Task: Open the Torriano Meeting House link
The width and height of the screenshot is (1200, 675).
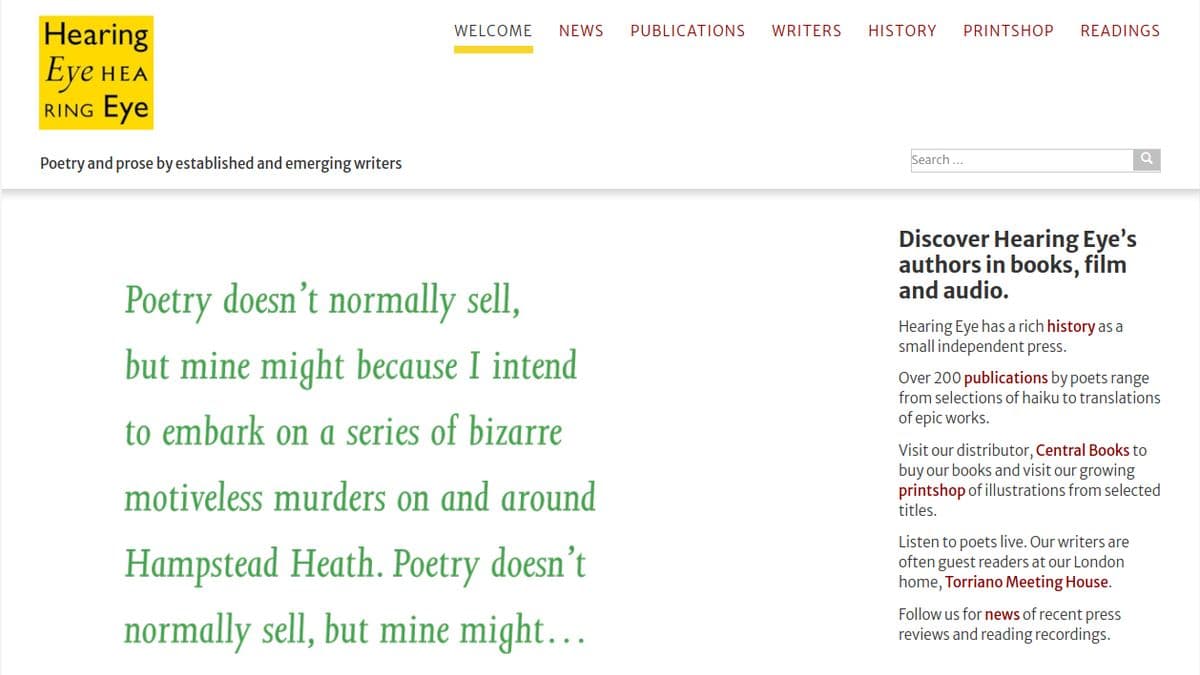Action: [1026, 582]
